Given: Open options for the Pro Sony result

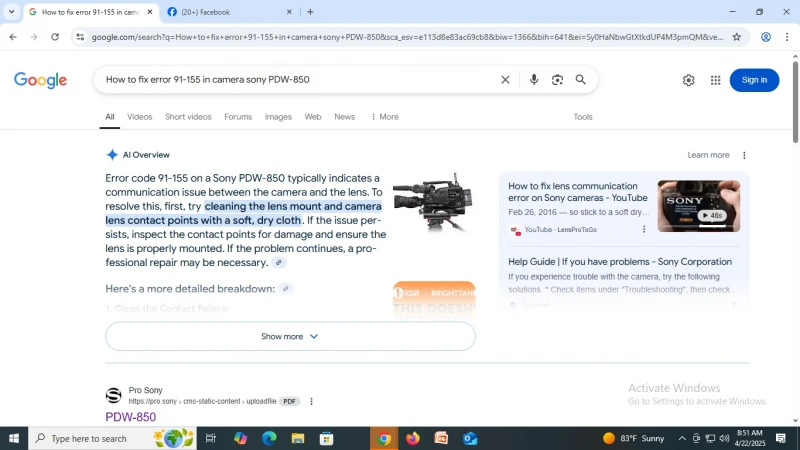Looking at the screenshot, I should click(x=311, y=402).
